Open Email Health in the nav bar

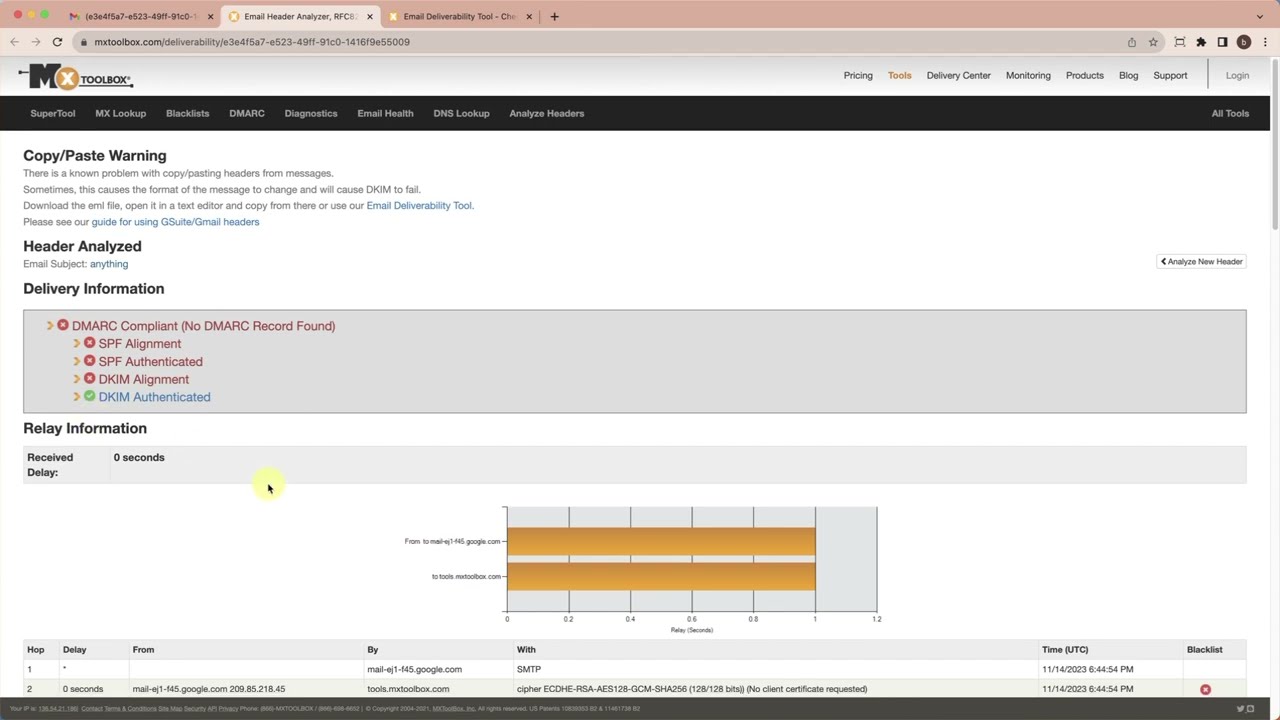(385, 113)
